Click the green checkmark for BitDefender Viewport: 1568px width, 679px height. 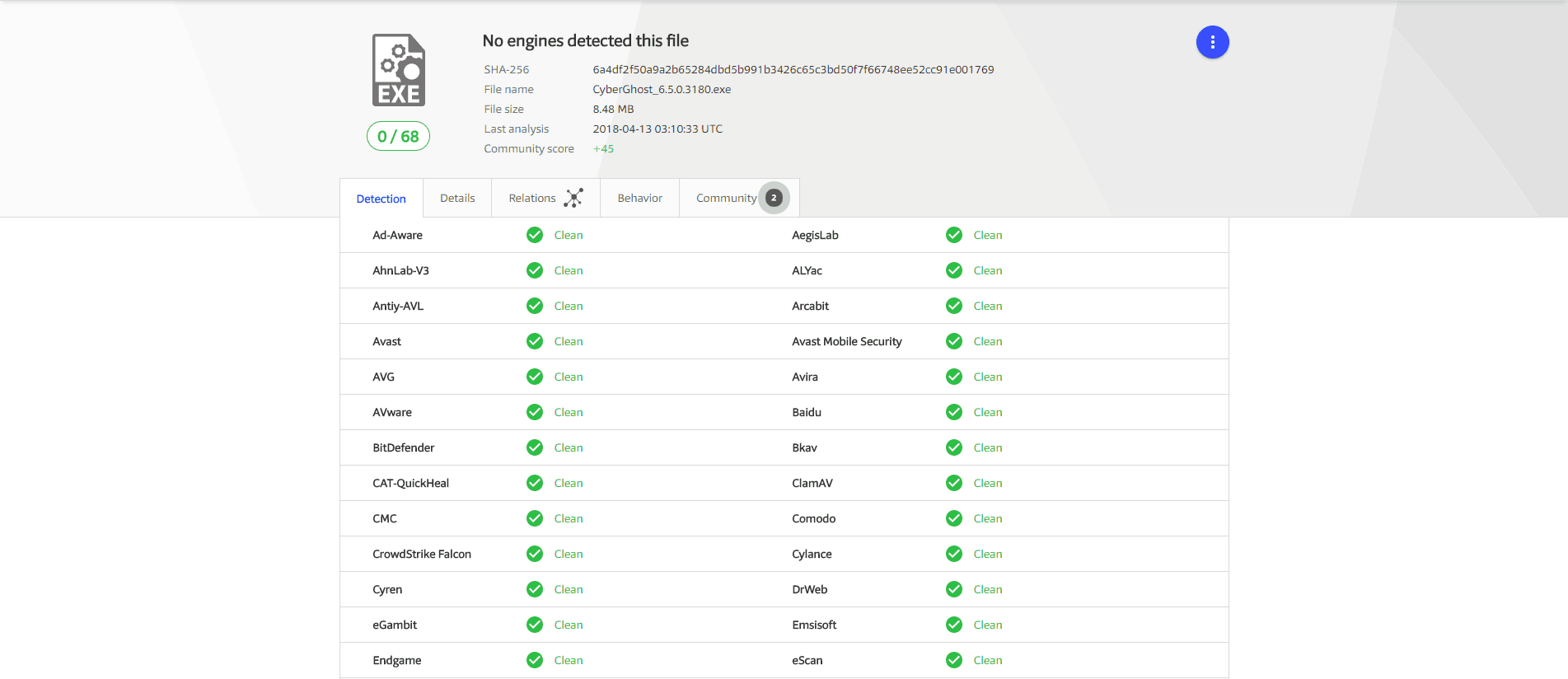[x=535, y=447]
